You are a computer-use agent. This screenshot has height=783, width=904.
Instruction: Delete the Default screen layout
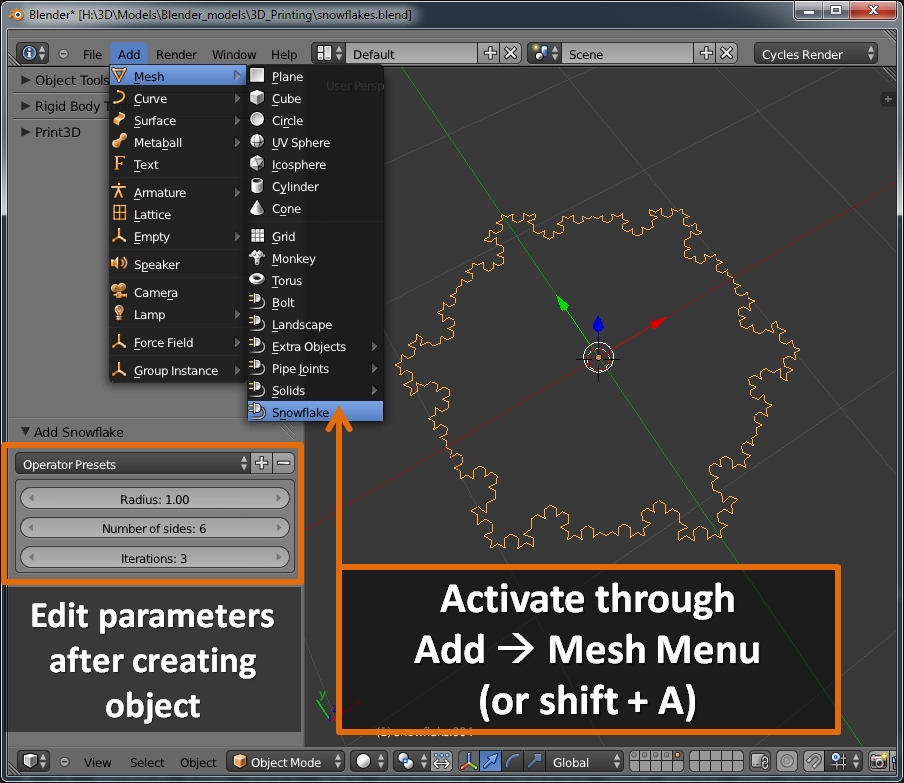pos(511,54)
